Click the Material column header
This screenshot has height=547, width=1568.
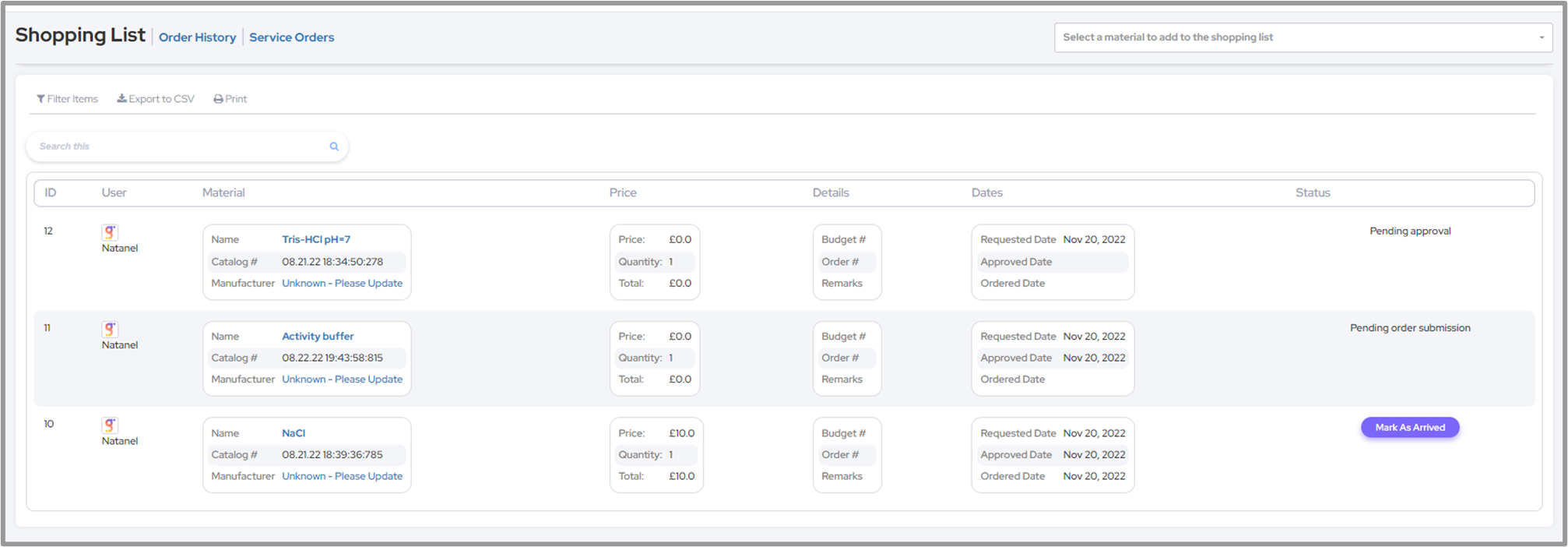pyautogui.click(x=223, y=192)
